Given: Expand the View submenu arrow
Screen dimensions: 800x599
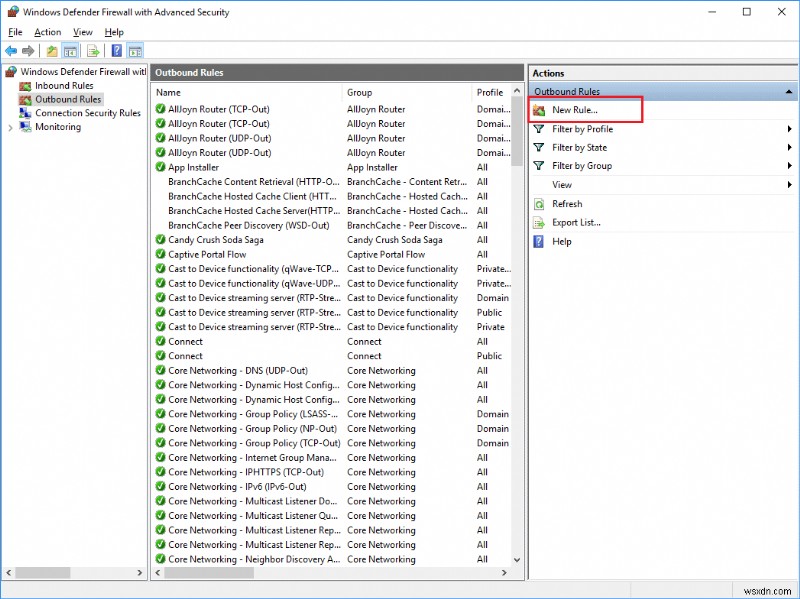Looking at the screenshot, I should point(789,185).
